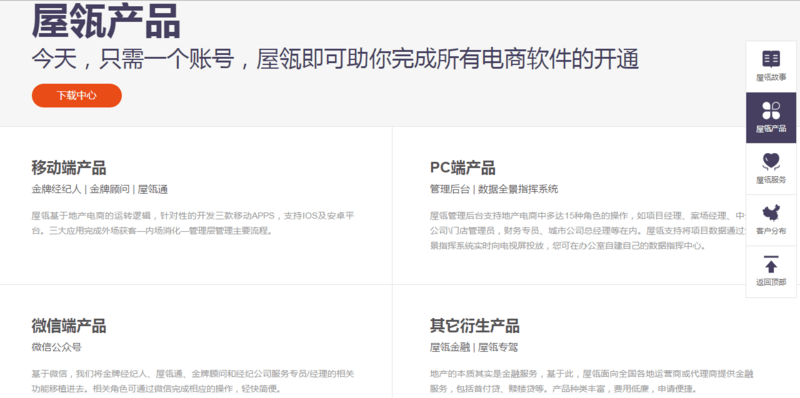
Task: Click the 屋瓴服务 sidebar label
Action: pos(771,180)
